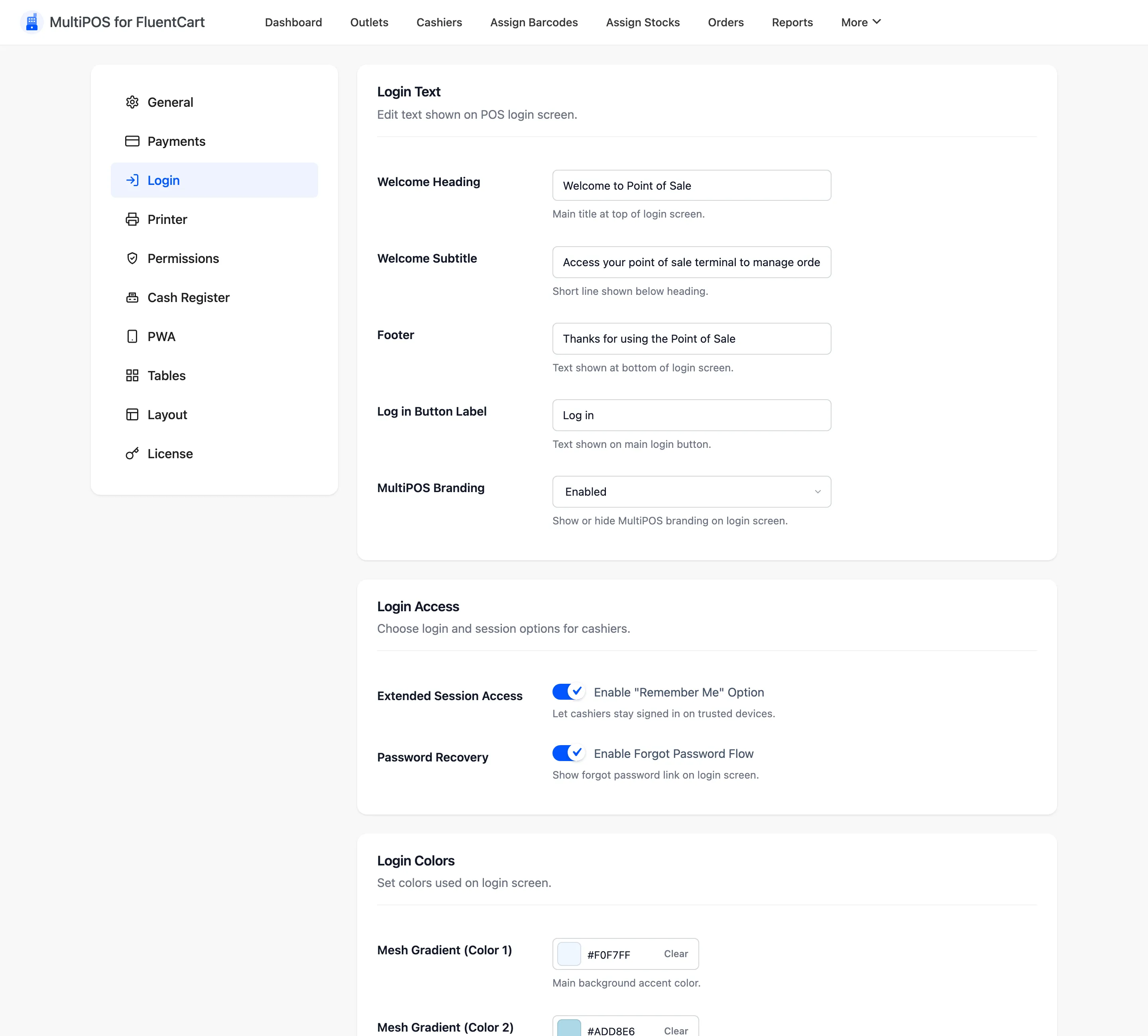Select Cash Register in settings sidebar
1148x1036 pixels.
(x=214, y=298)
